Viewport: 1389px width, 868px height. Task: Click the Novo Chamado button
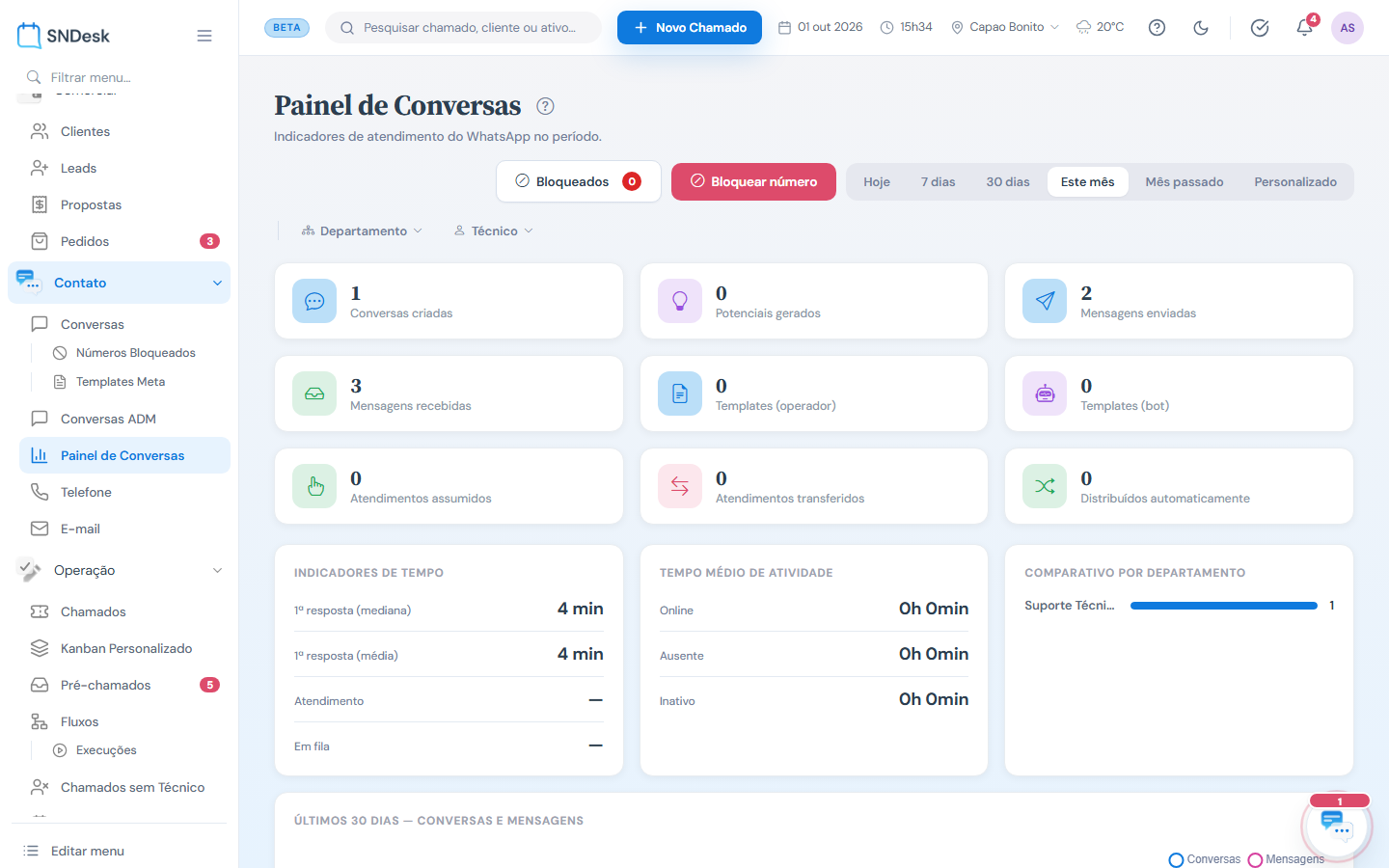click(x=690, y=28)
